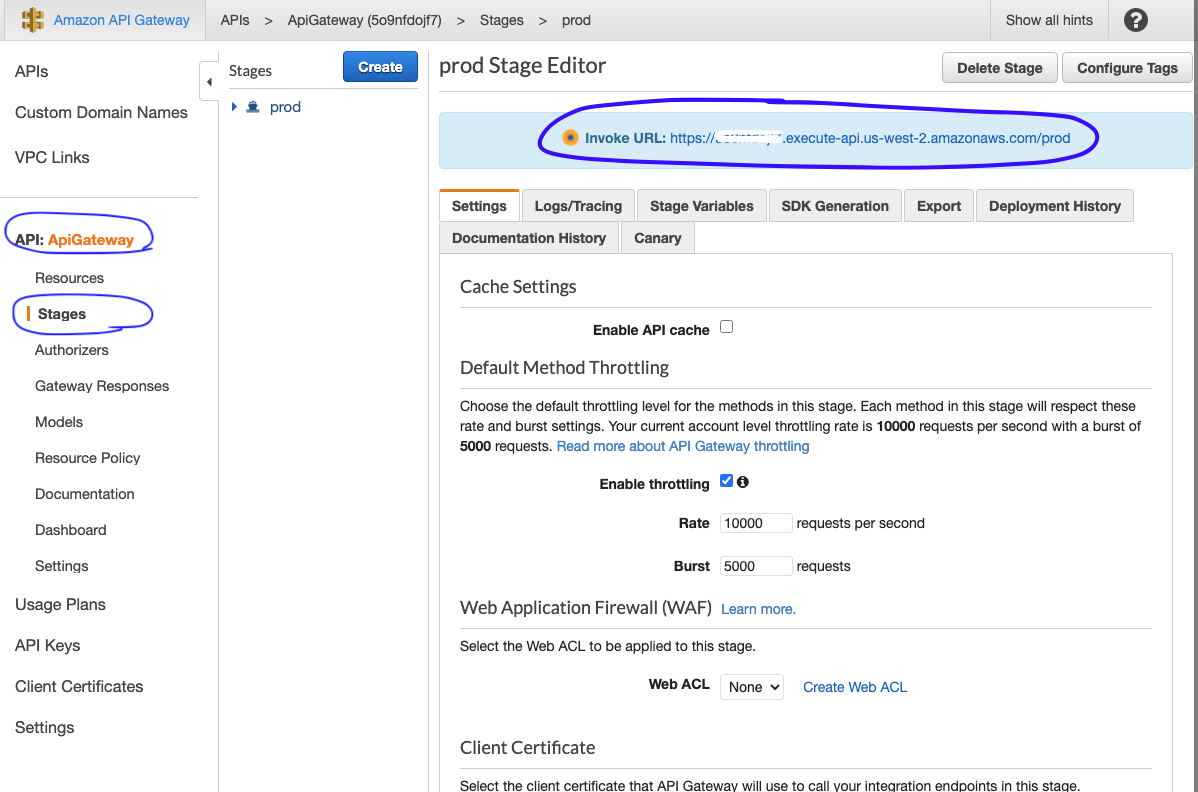Open APIs in the left sidebar
1198x792 pixels.
click(31, 72)
